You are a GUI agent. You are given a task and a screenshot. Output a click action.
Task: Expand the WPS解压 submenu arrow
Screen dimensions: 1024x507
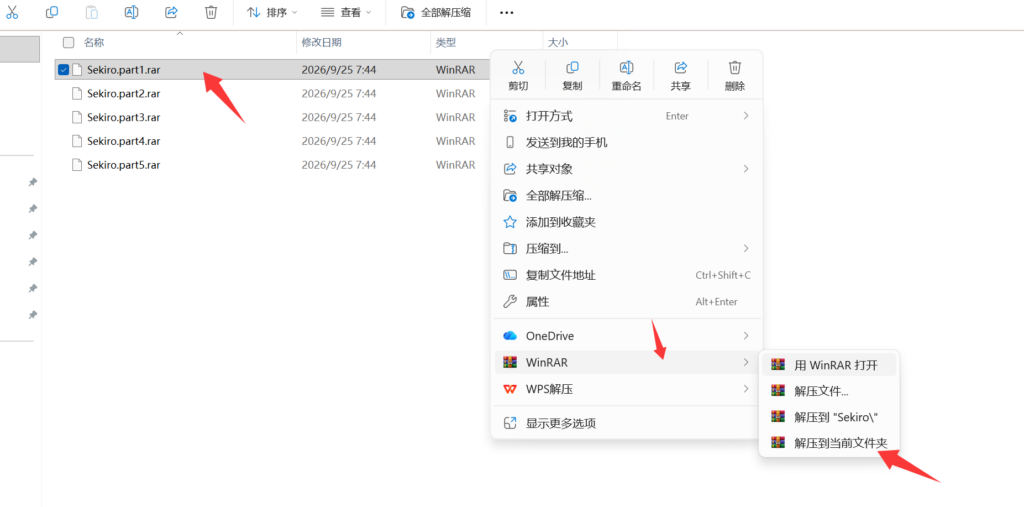click(746, 389)
